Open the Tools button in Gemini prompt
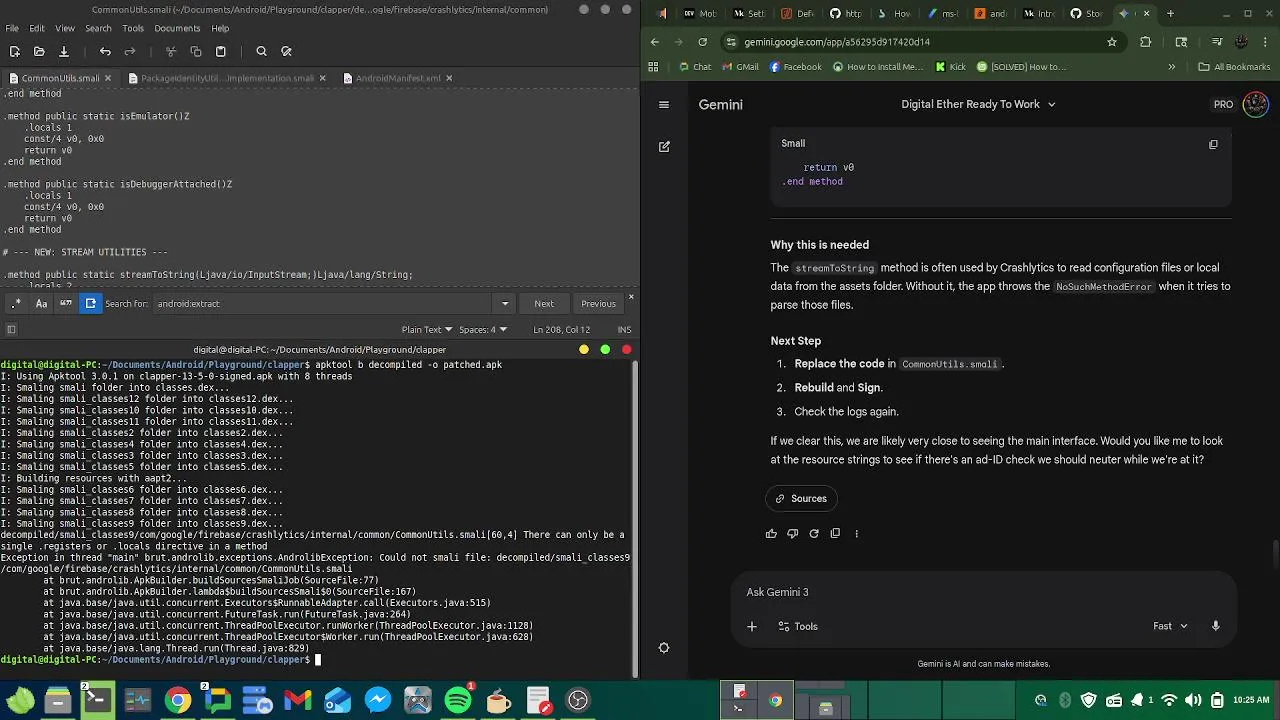The image size is (1280, 720). (798, 626)
